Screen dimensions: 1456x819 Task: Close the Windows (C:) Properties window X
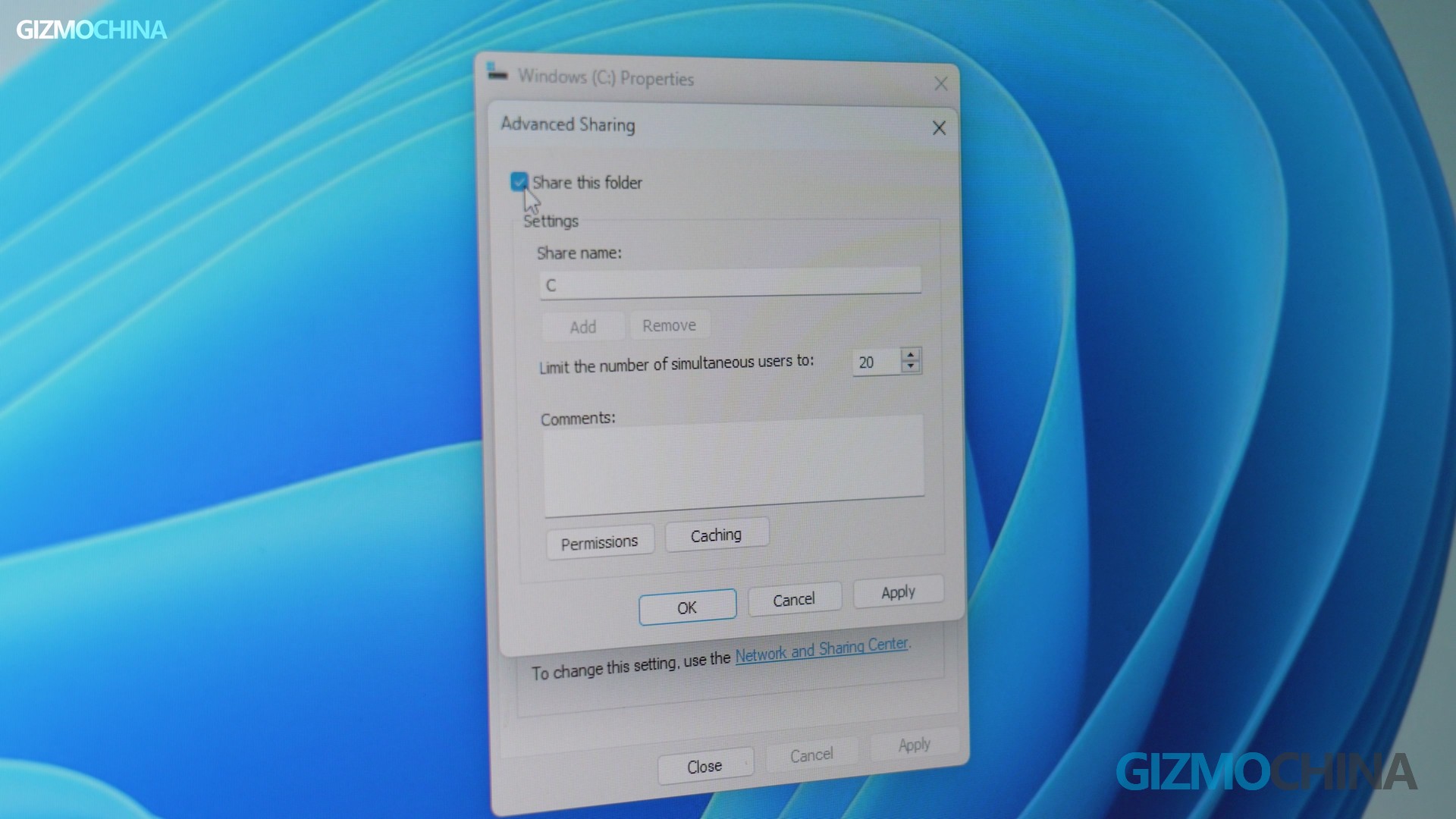940,84
